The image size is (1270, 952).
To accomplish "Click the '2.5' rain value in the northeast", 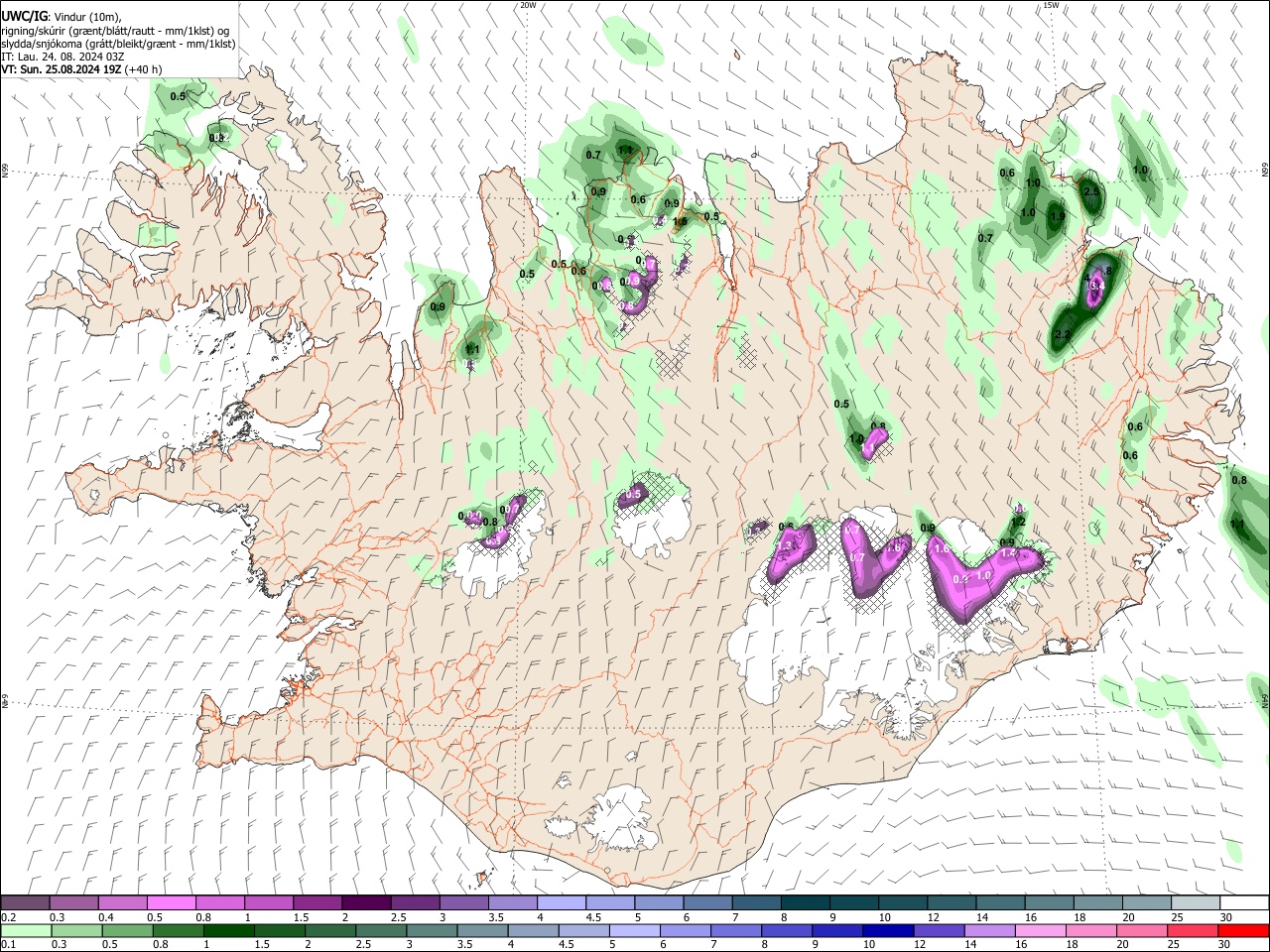I will (x=1091, y=191).
